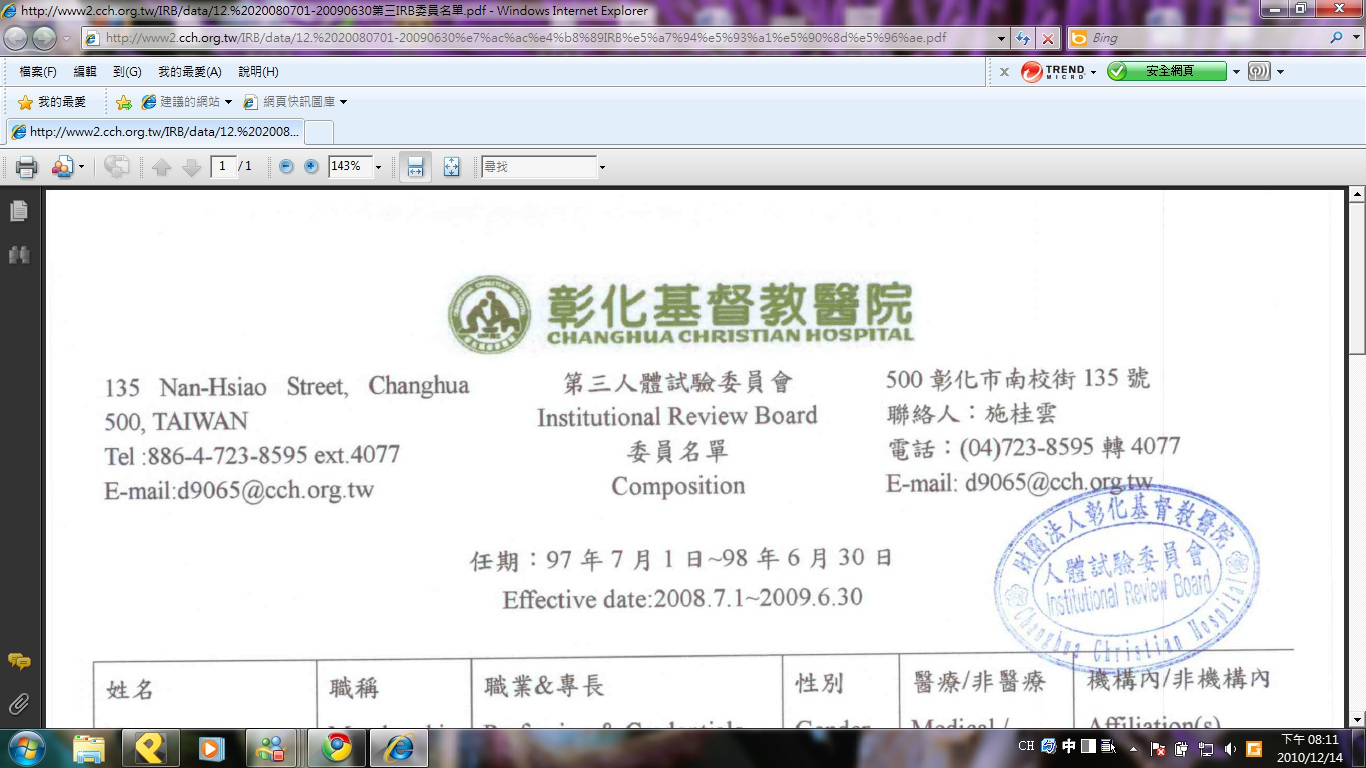Screen dimensions: 1366x768
Task: Expand the recent pages dropdown beside Forward
Action: click(x=67, y=38)
